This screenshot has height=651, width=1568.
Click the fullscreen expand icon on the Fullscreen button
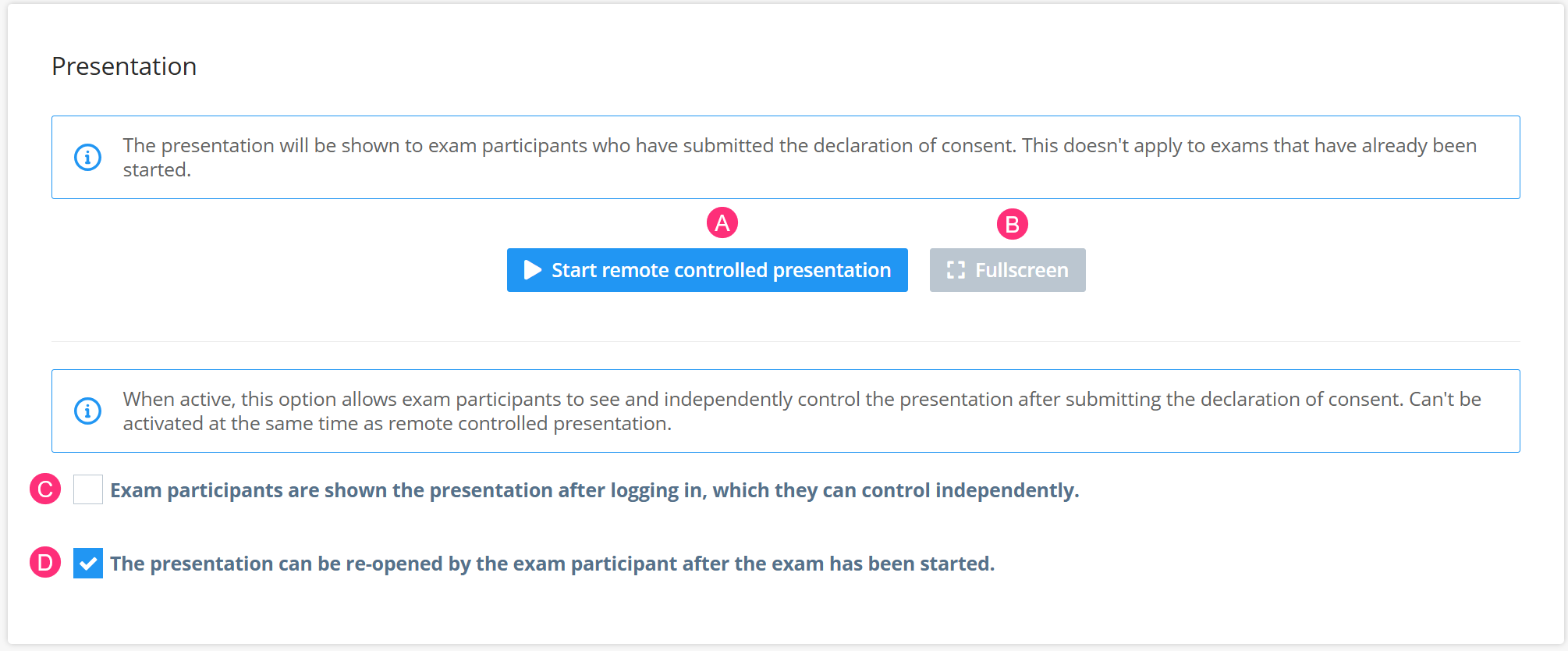(x=956, y=269)
